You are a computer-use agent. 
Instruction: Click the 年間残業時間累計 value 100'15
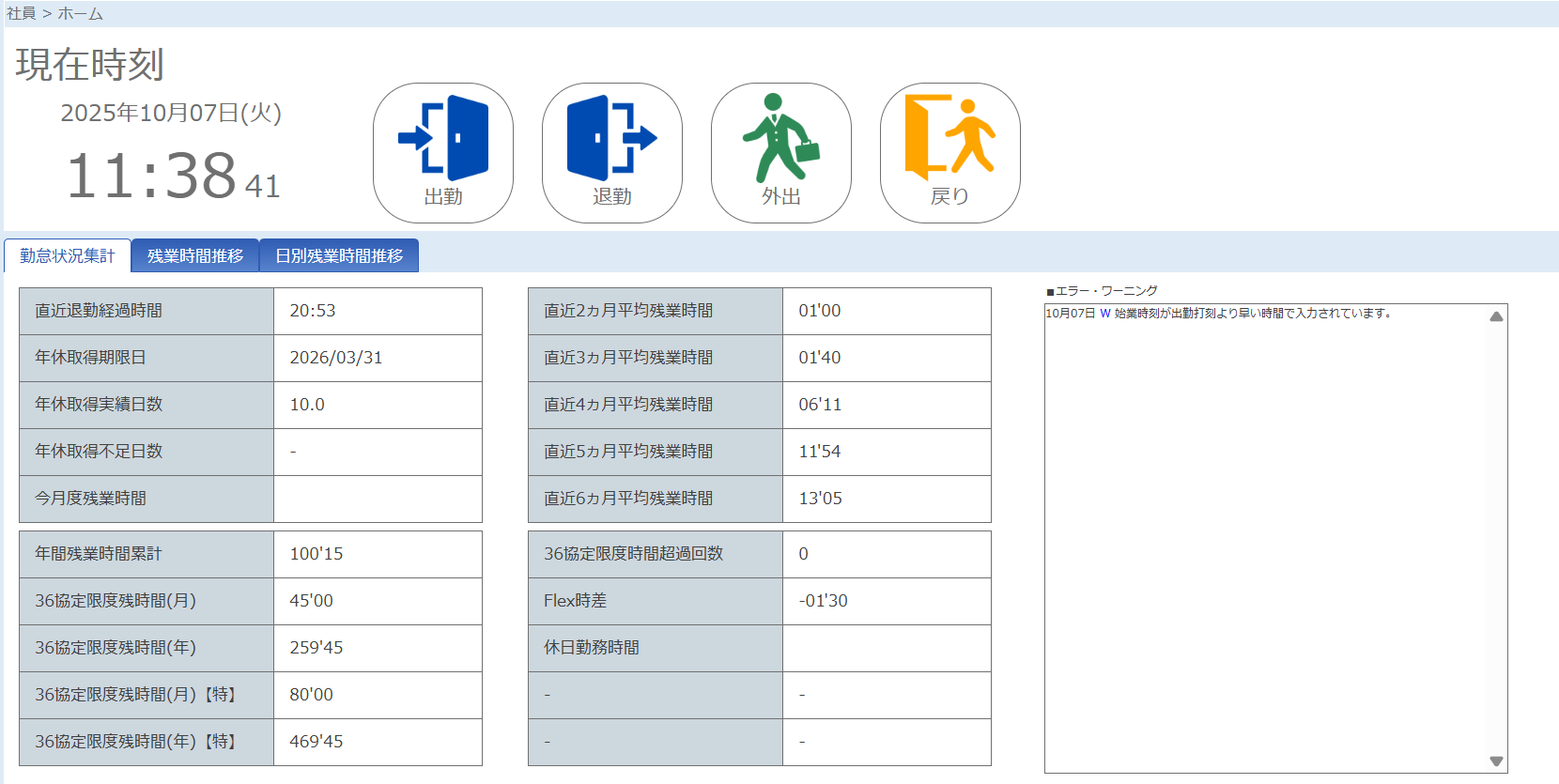click(316, 554)
